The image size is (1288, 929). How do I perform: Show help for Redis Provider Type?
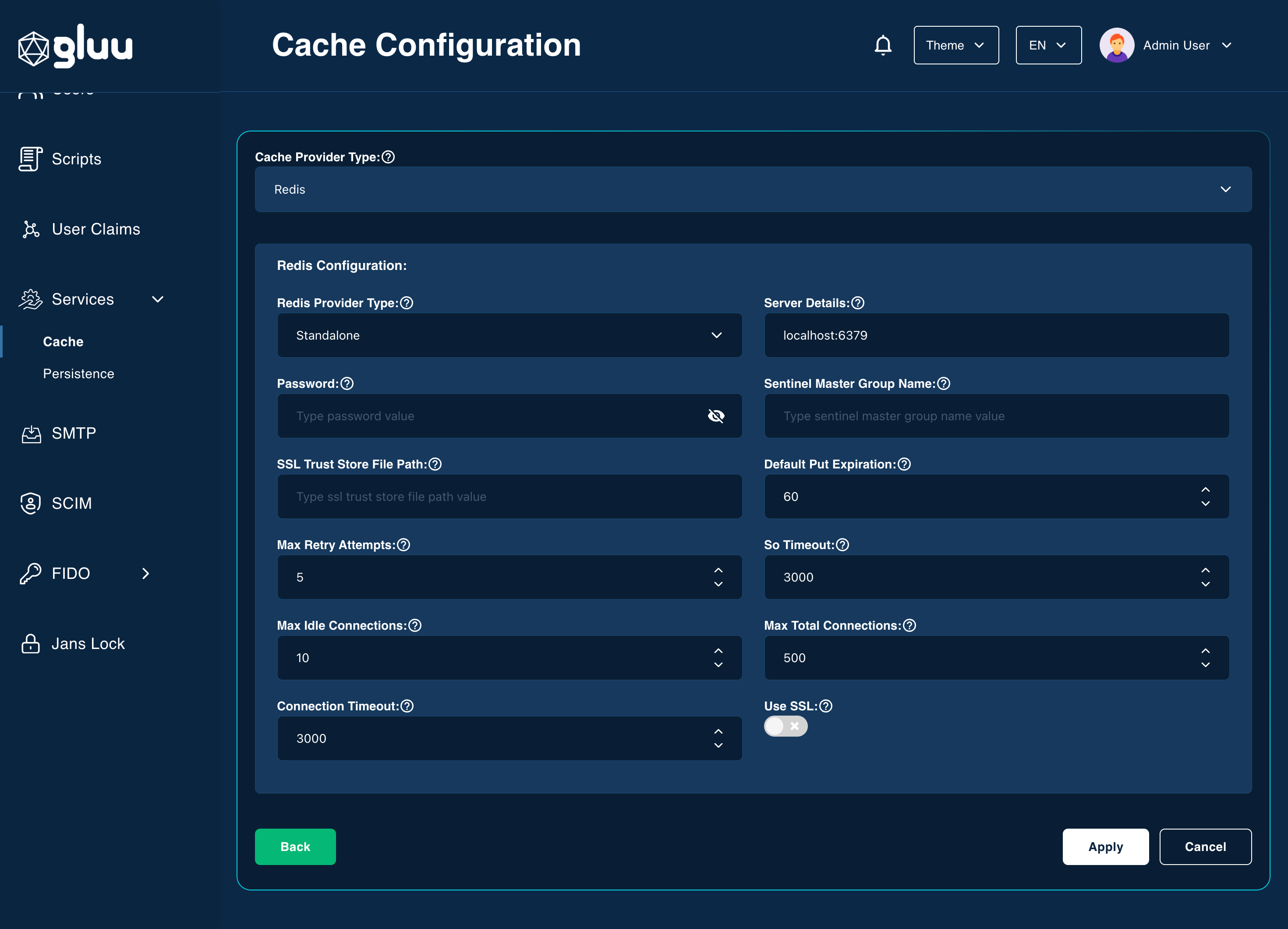pos(407,303)
